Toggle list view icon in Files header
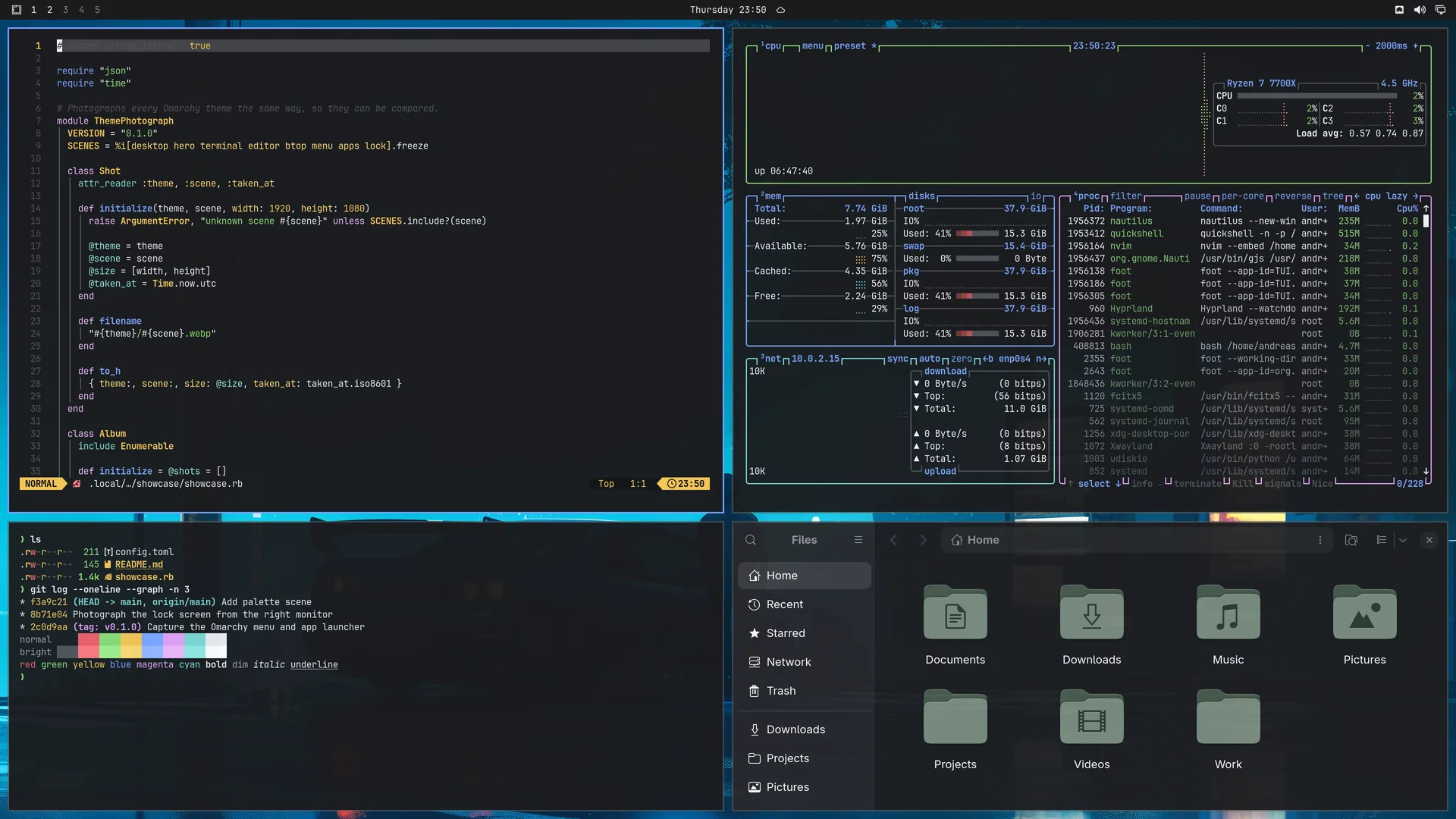 pos(1382,540)
